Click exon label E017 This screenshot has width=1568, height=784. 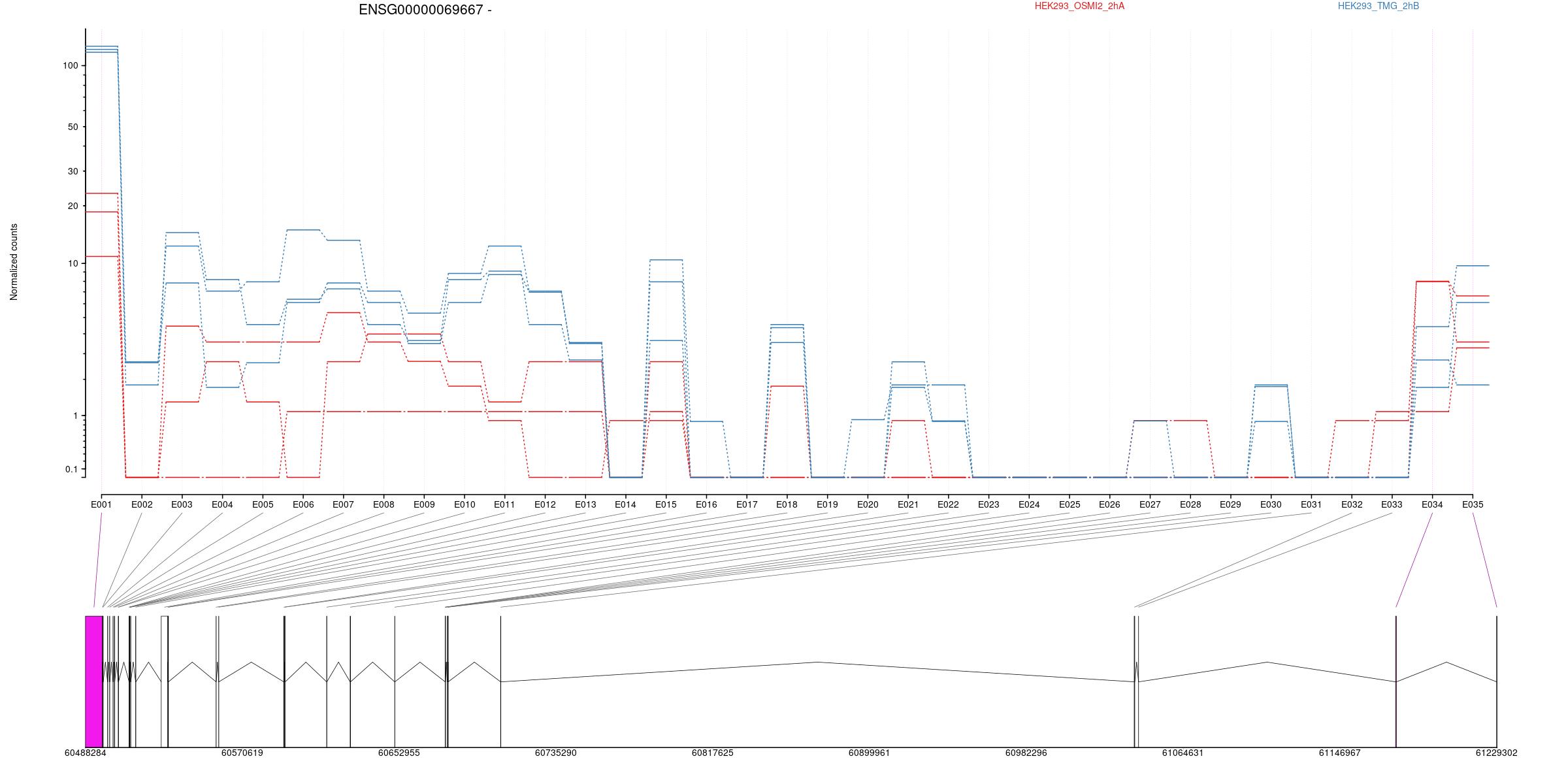coord(747,504)
